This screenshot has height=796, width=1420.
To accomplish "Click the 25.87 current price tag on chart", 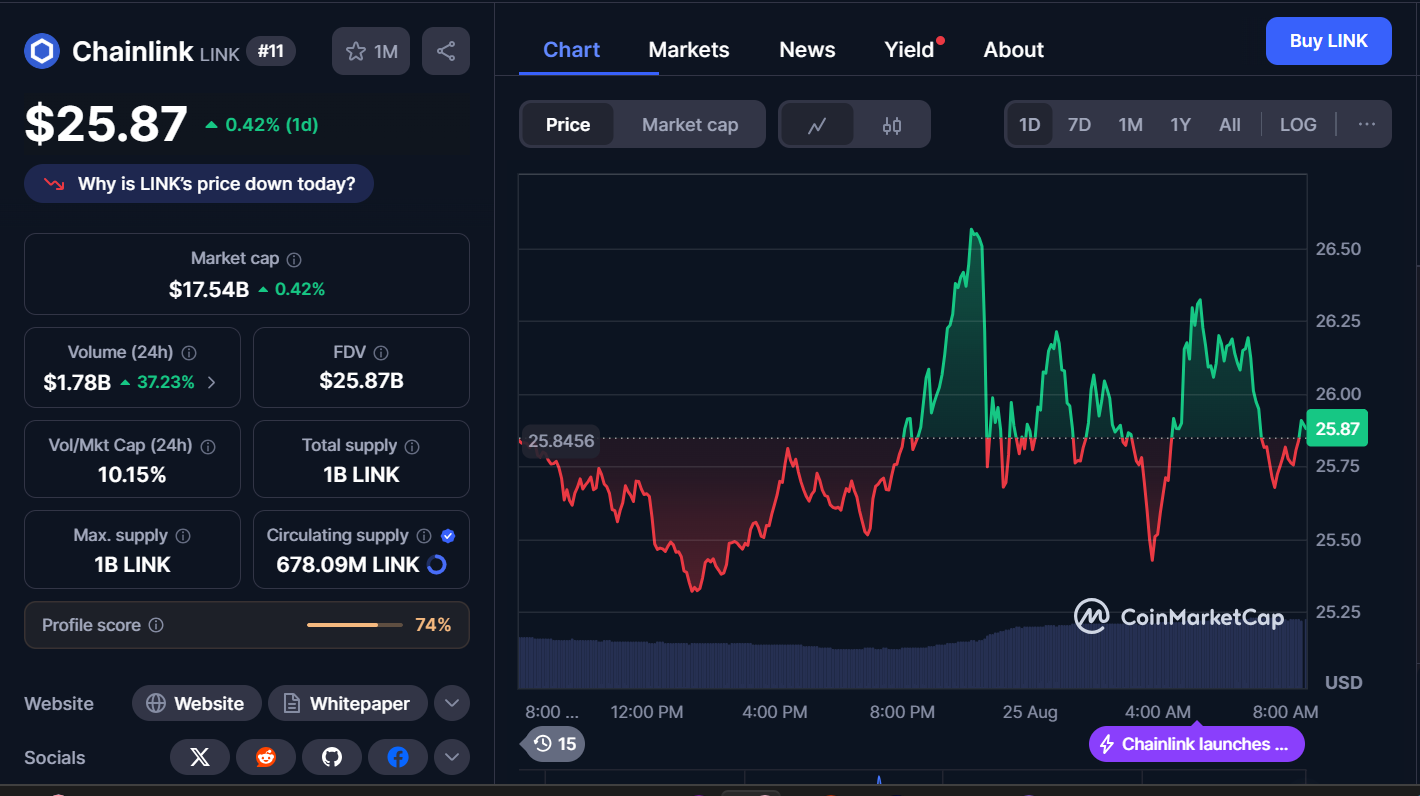I will (1337, 429).
